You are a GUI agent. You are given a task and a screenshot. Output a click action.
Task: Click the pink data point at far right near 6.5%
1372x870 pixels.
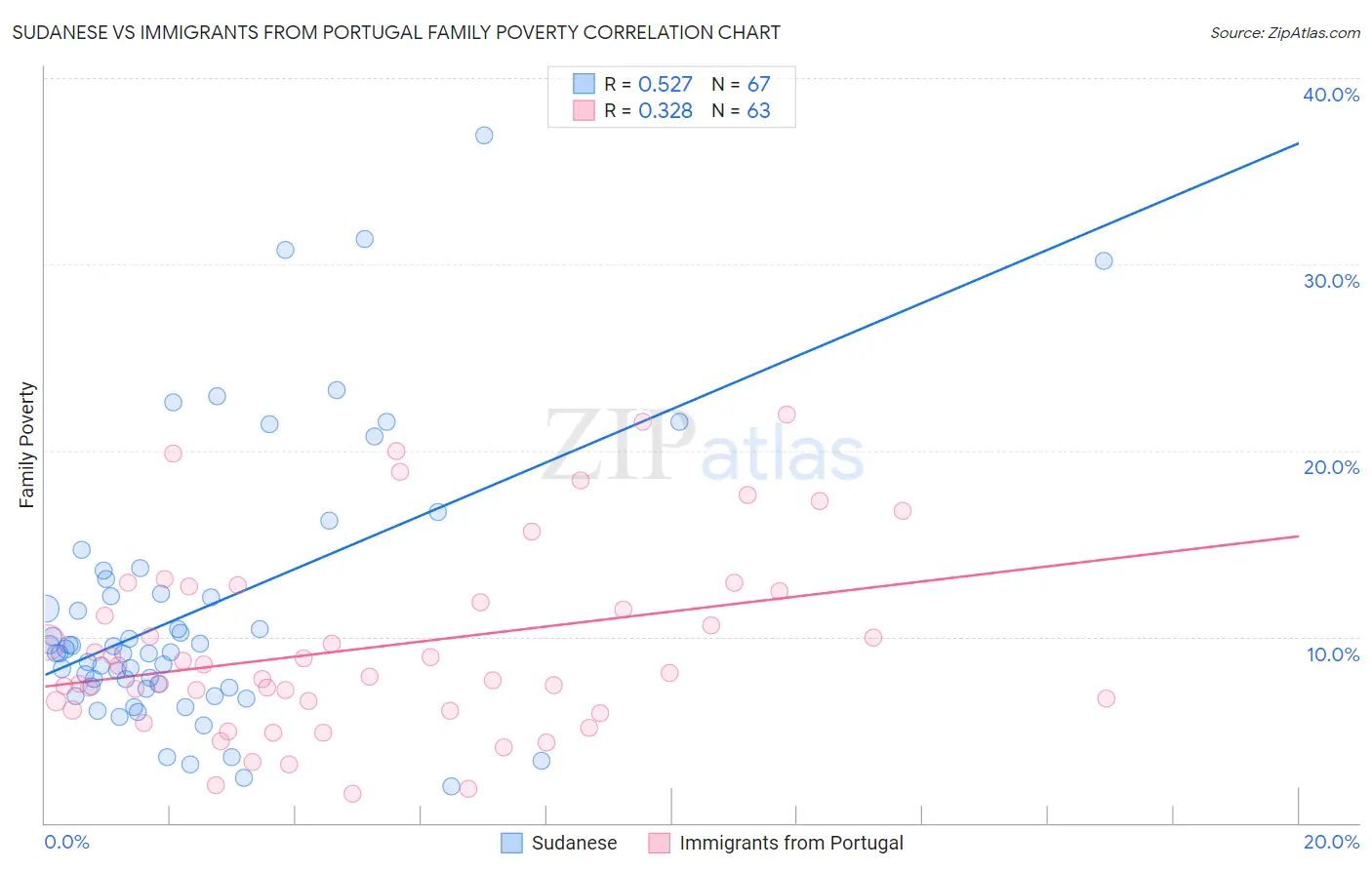click(1106, 698)
